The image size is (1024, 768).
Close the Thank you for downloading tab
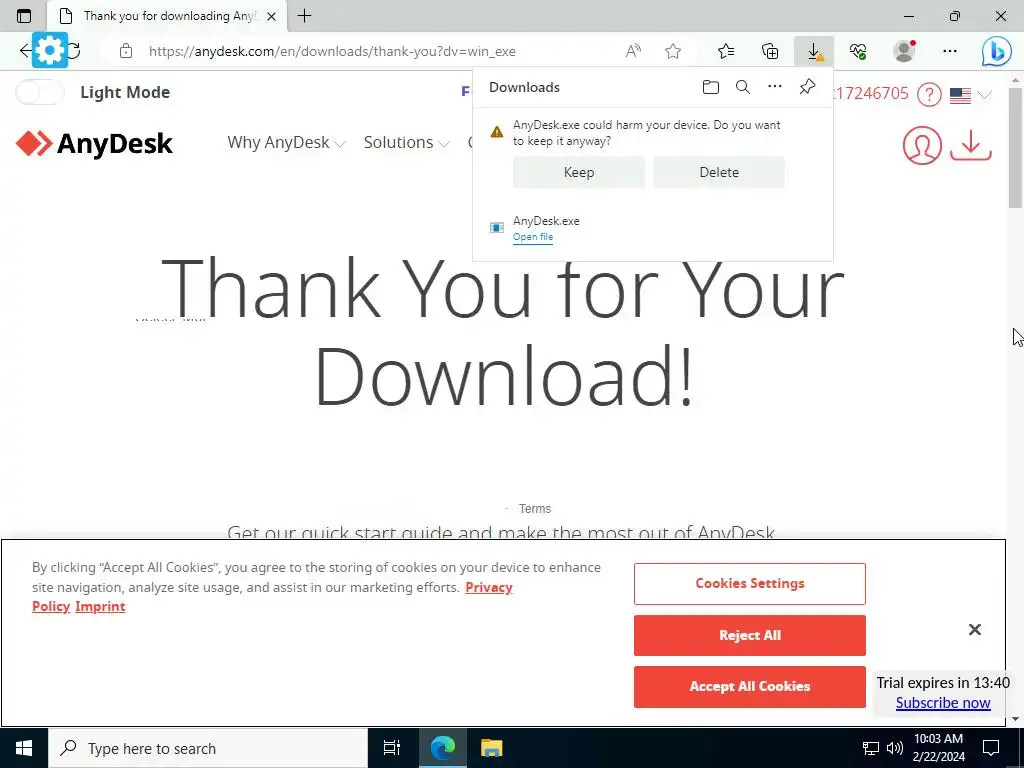272,16
